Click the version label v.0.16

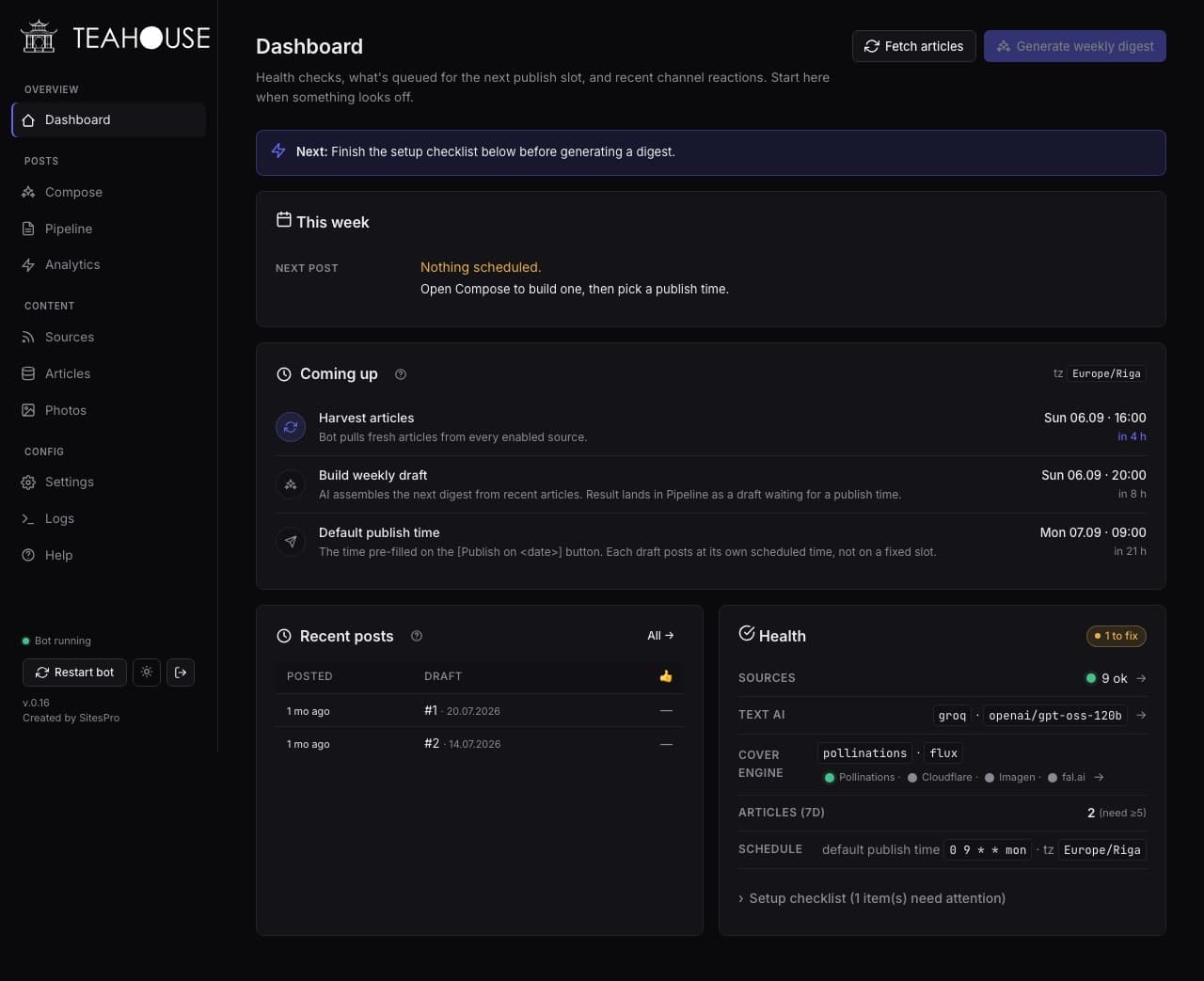coord(36,703)
